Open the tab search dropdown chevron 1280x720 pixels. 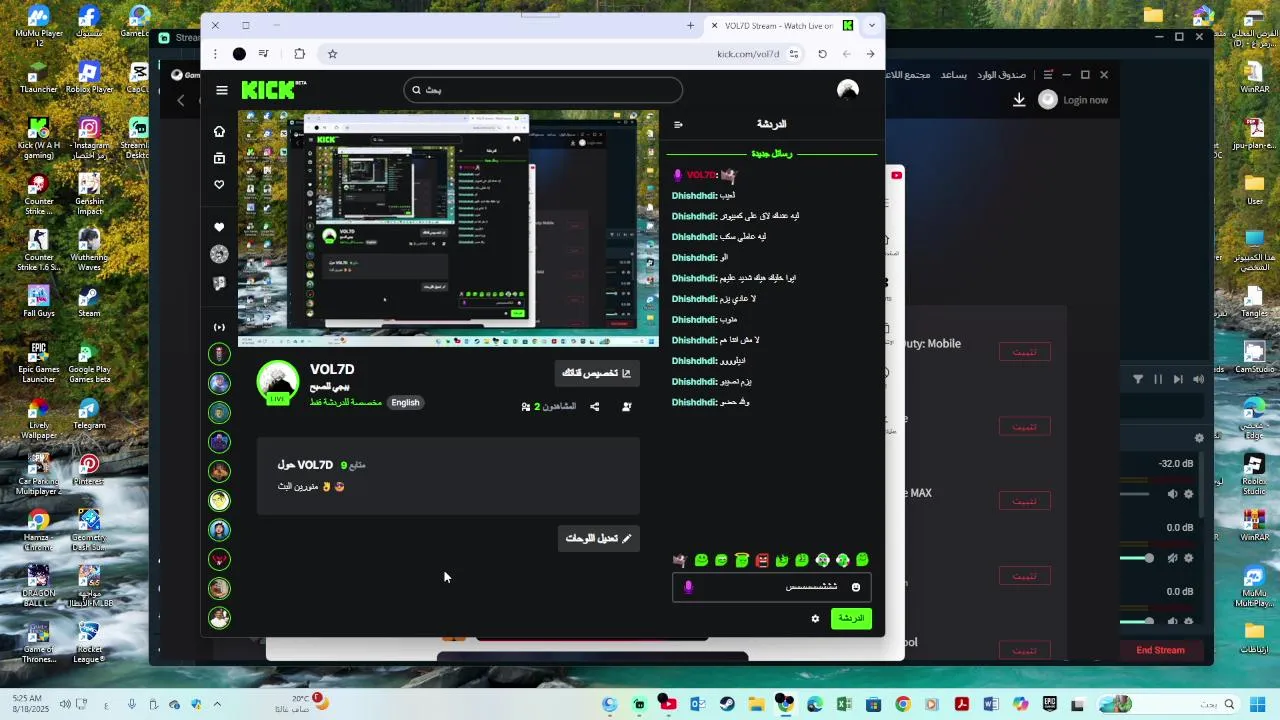pos(872,25)
